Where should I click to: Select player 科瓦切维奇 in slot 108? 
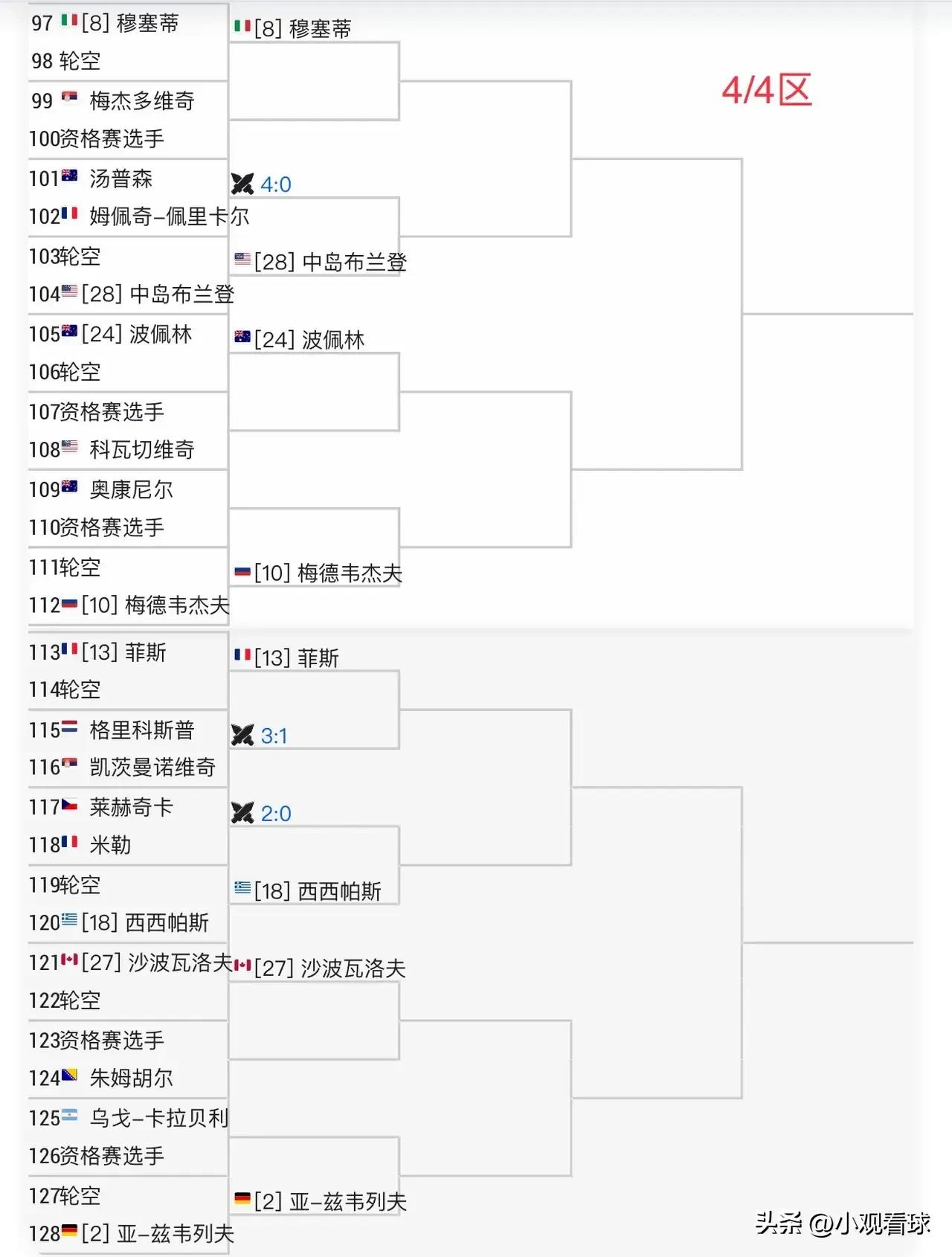142,449
